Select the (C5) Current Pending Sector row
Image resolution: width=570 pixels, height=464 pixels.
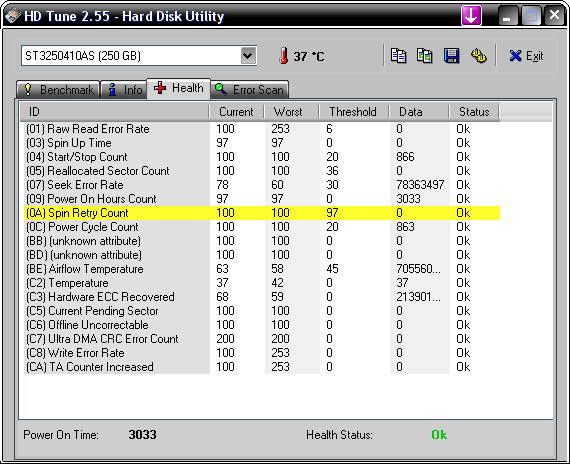click(262, 311)
